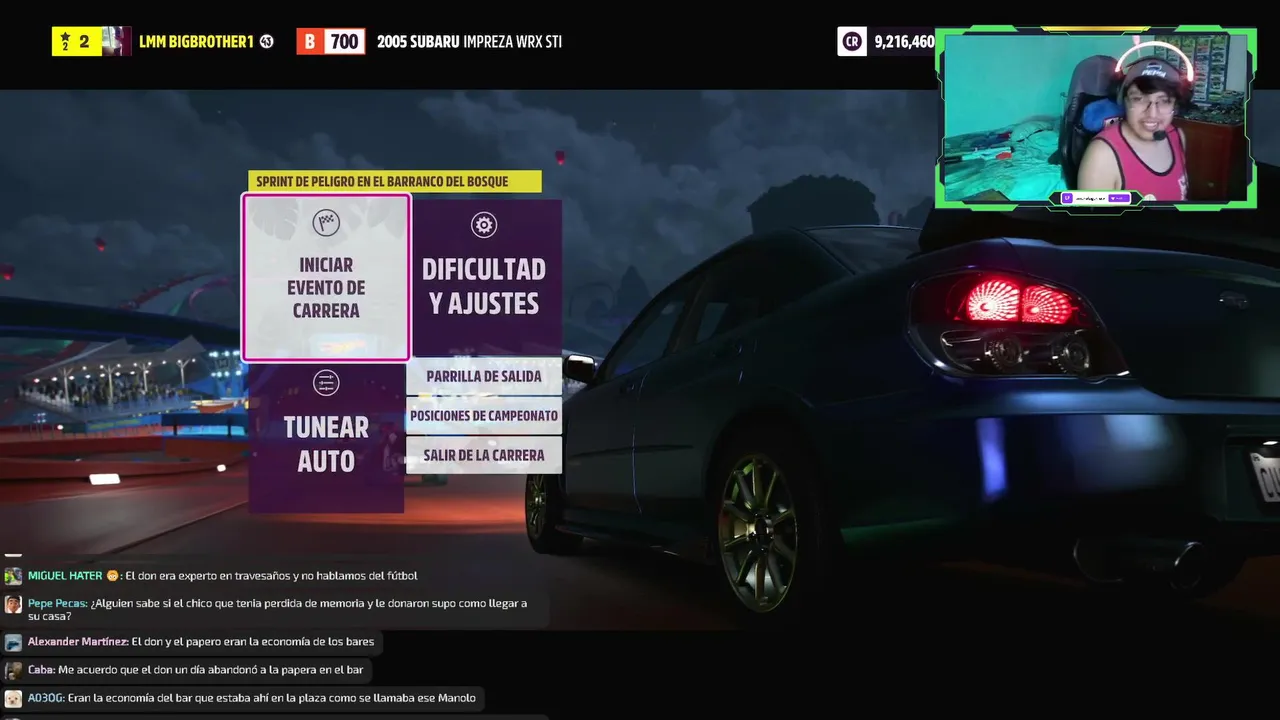
Task: Click the yellow star level badge
Action: 76,41
